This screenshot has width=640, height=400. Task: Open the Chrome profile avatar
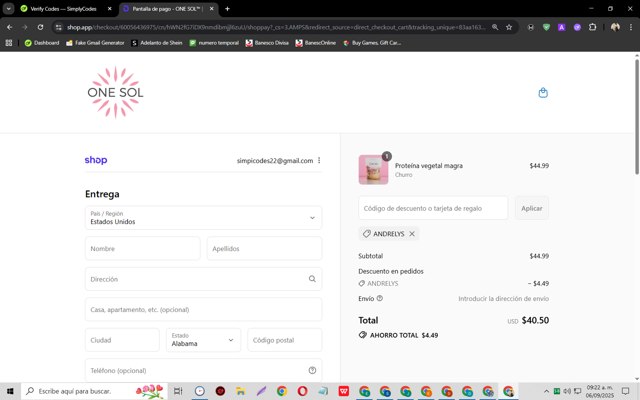pos(615,27)
